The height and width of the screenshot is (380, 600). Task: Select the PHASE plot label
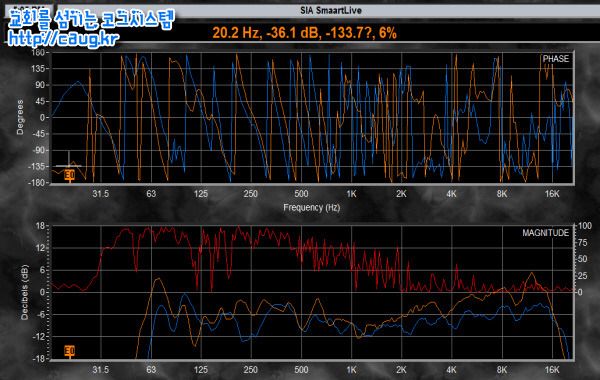coord(556,59)
